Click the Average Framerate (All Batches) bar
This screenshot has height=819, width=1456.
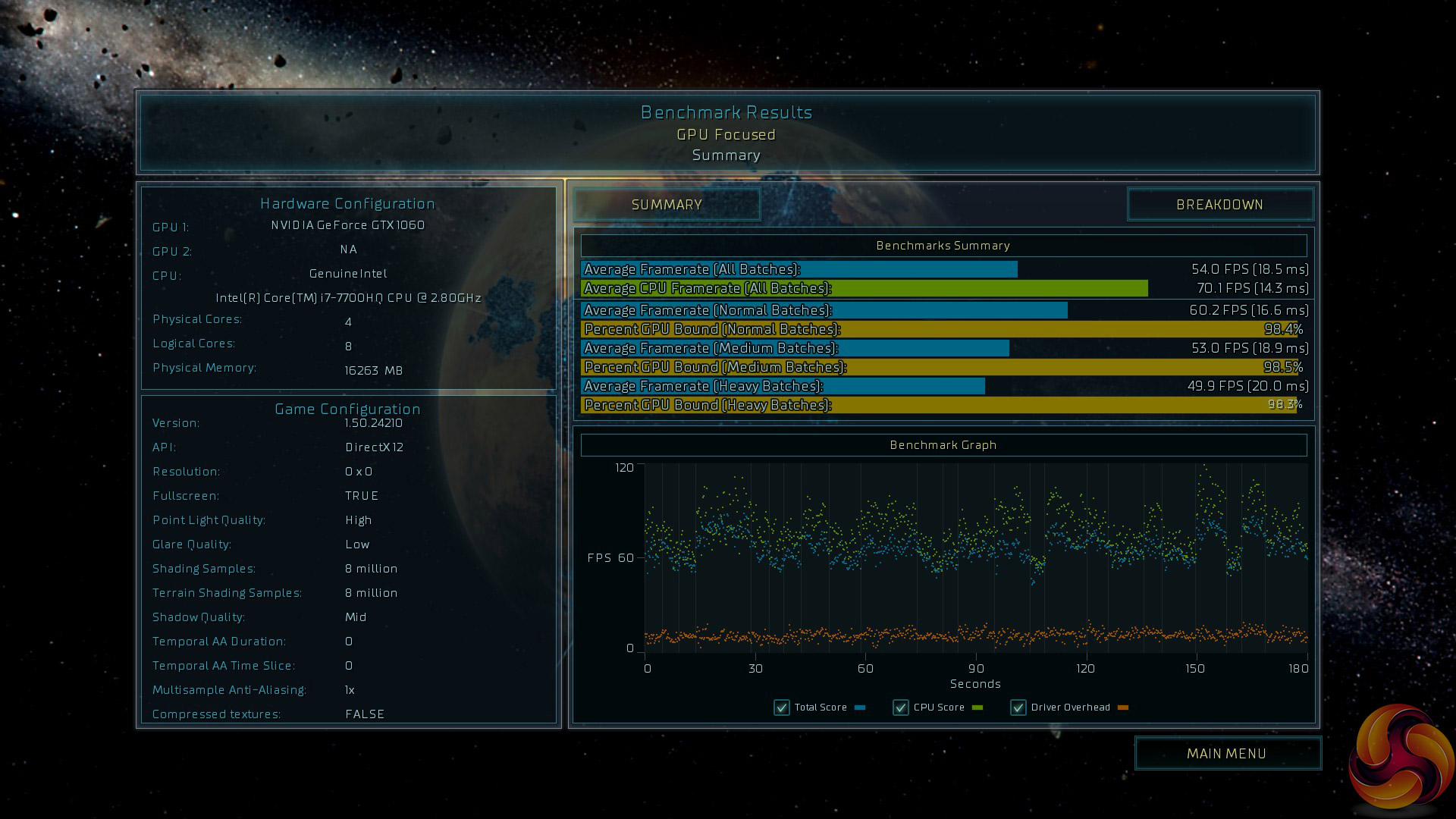pos(799,269)
